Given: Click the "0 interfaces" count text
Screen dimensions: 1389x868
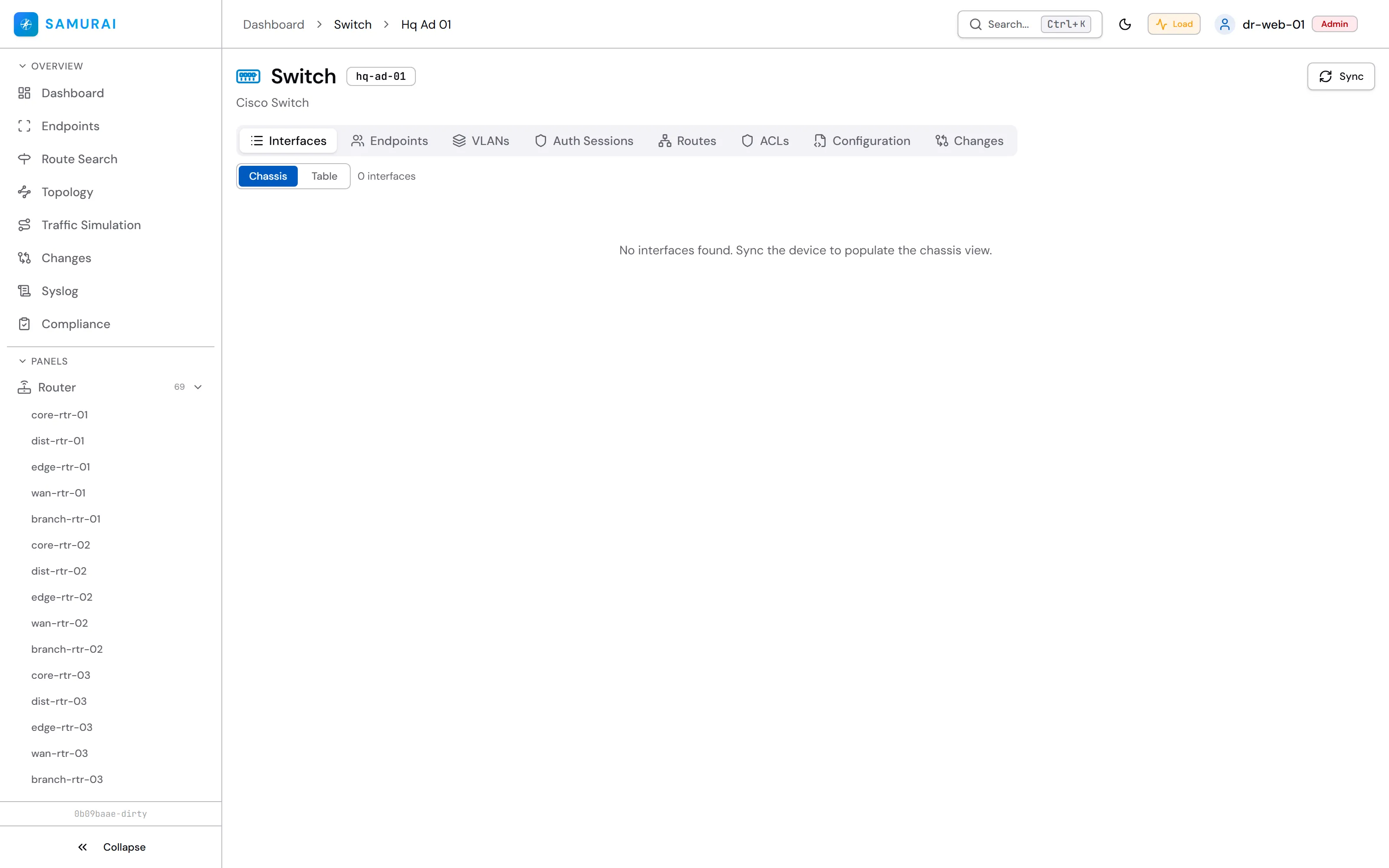Looking at the screenshot, I should (x=386, y=176).
